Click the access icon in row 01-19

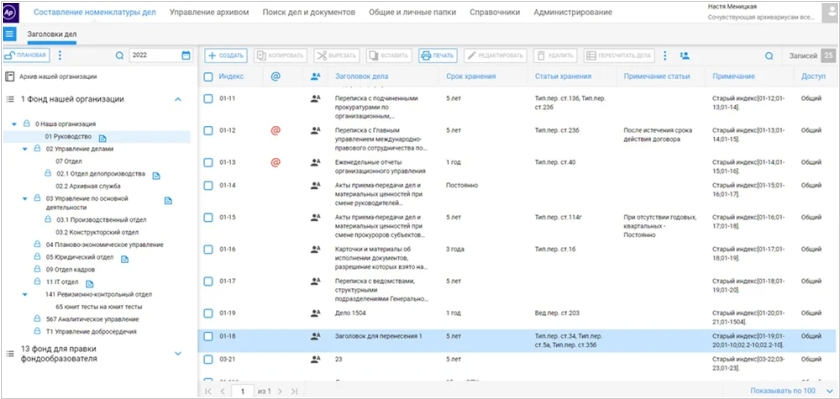point(316,313)
